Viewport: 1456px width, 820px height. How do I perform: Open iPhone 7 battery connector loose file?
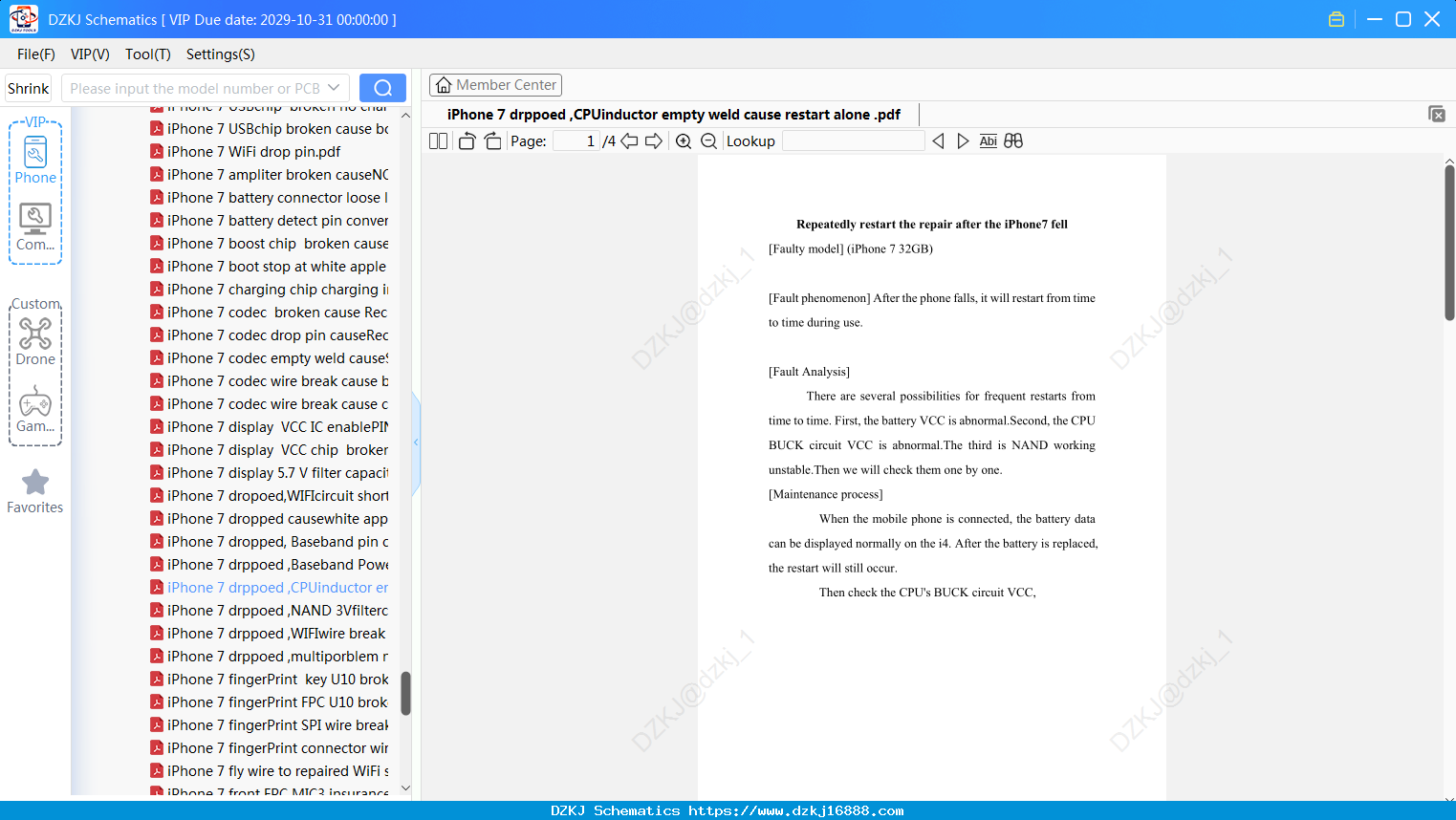coord(269,198)
